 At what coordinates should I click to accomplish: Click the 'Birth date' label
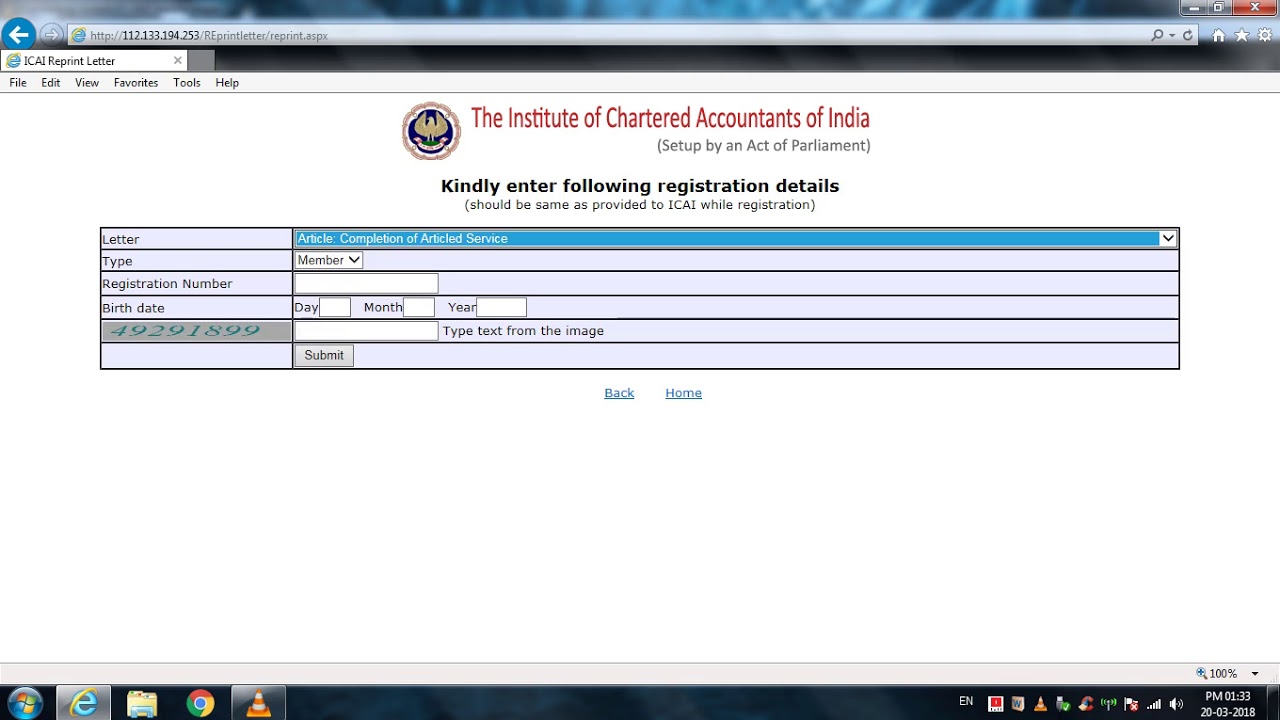133,308
